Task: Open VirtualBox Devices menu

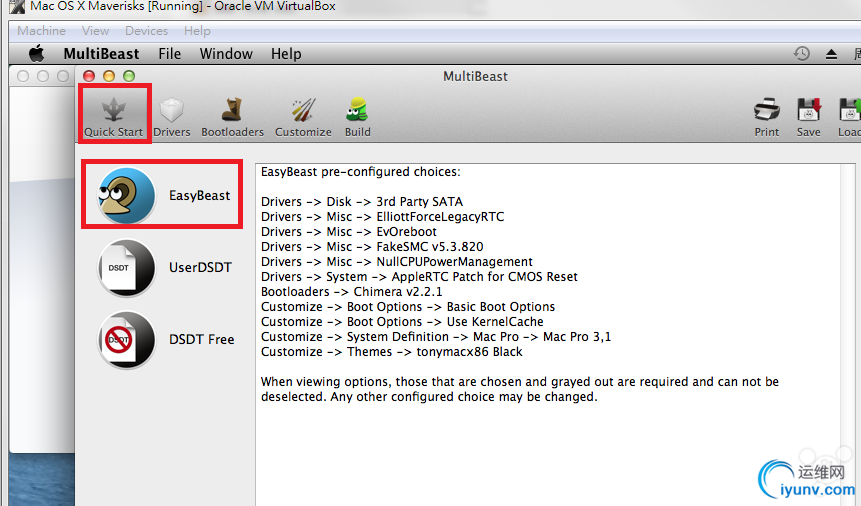Action: tap(146, 31)
